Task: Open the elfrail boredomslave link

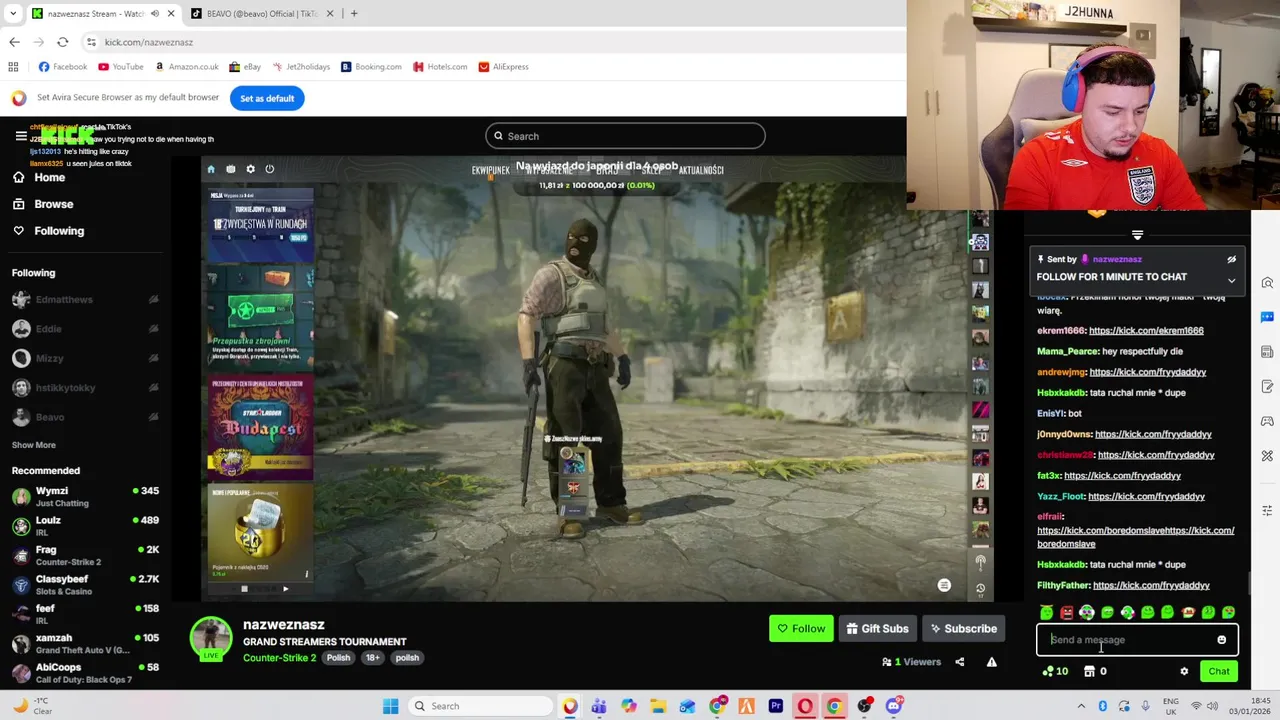Action: pos(1135,537)
